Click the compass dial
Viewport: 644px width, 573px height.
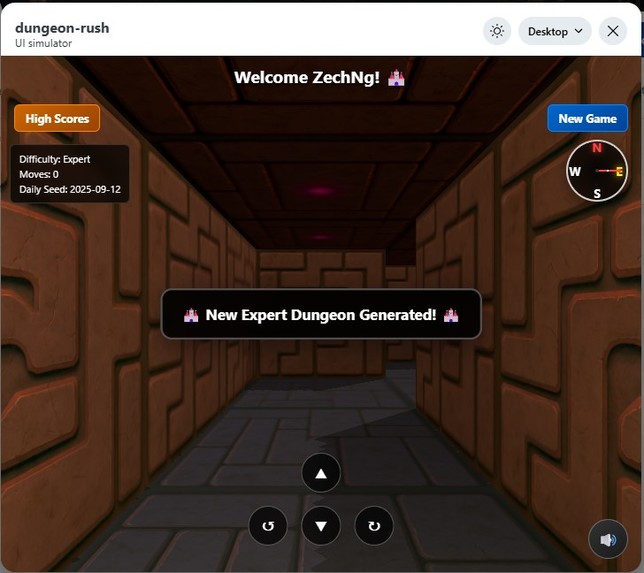[x=597, y=171]
